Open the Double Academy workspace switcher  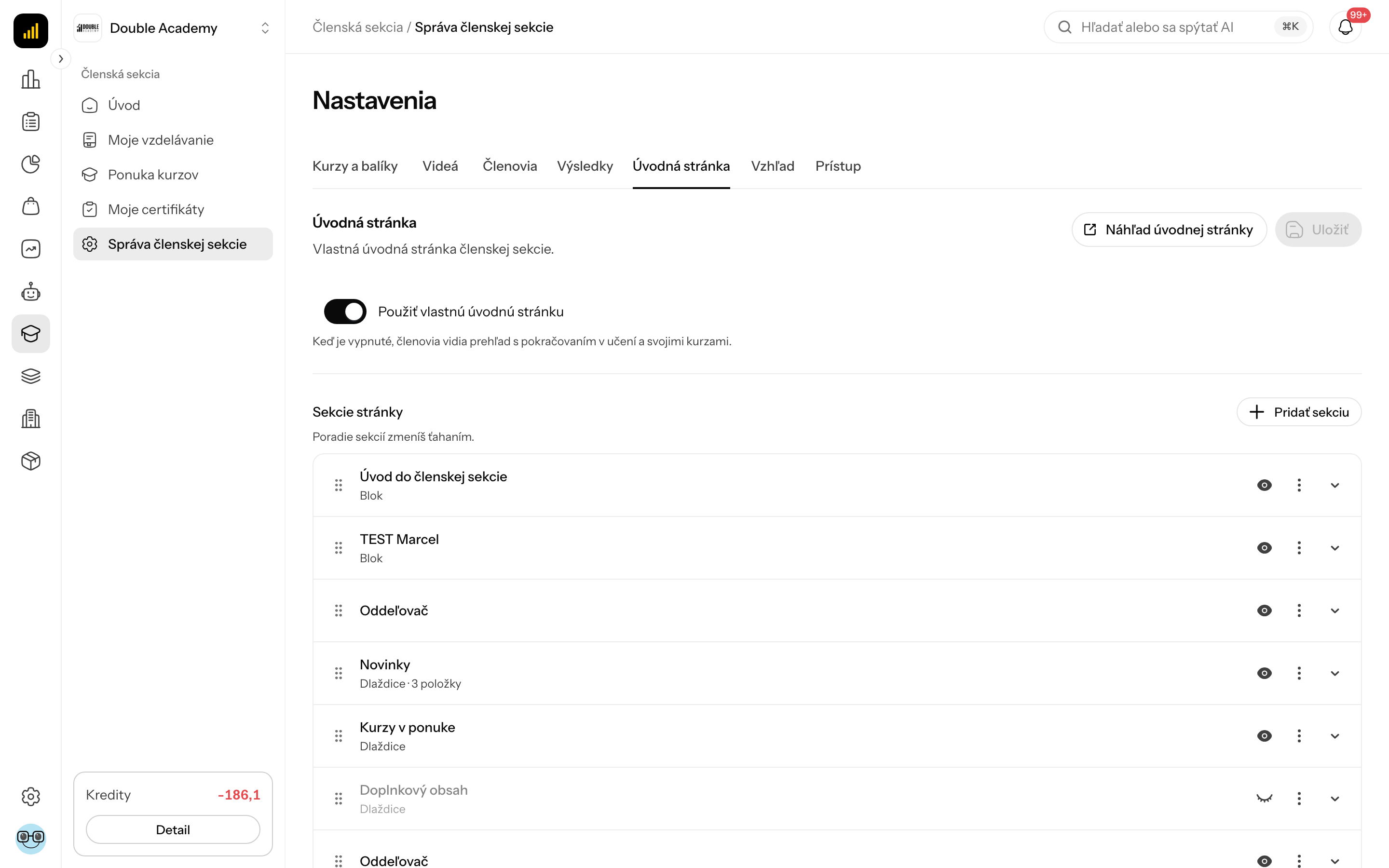coord(173,27)
